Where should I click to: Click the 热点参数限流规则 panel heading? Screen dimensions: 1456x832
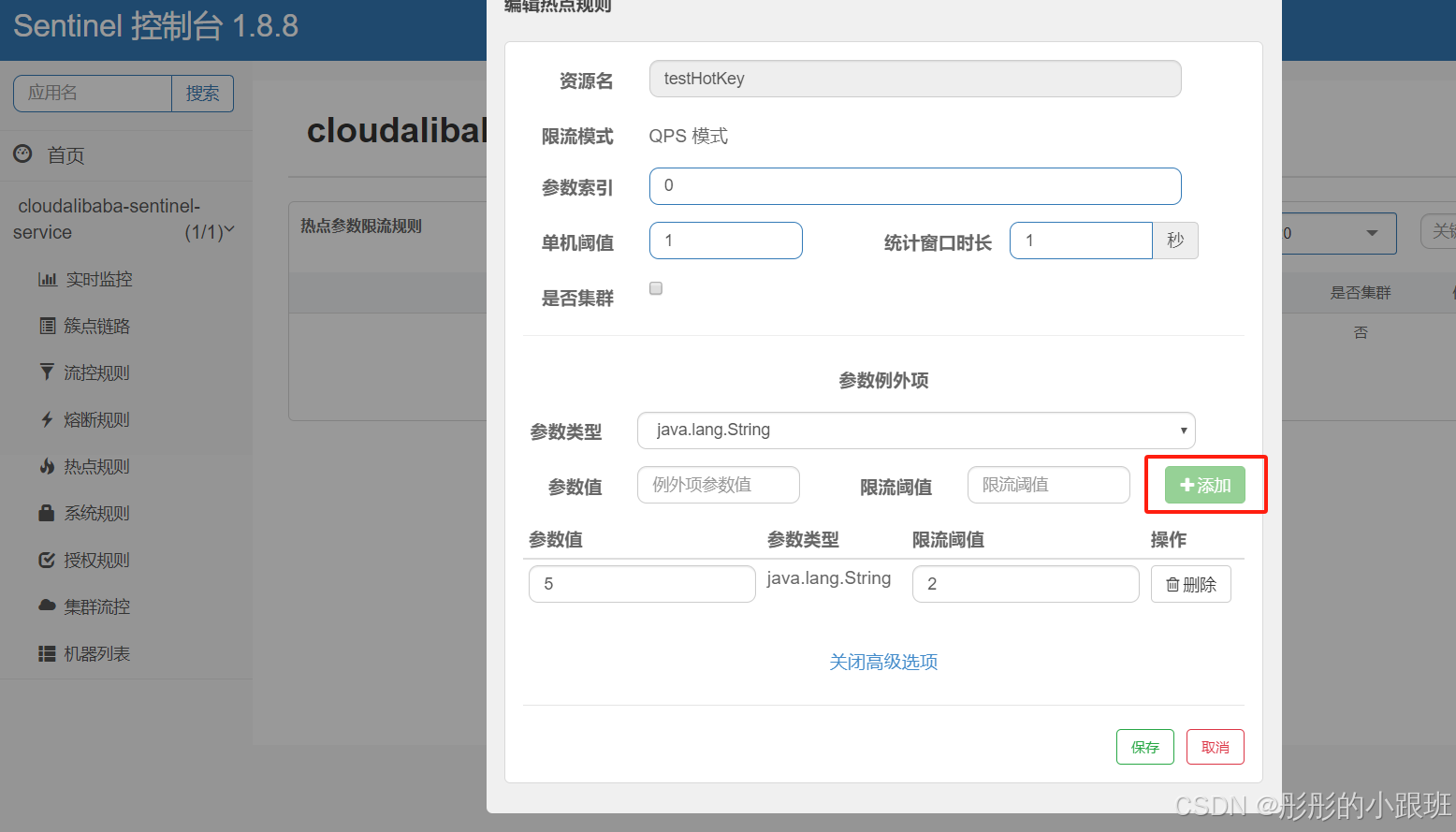(361, 226)
